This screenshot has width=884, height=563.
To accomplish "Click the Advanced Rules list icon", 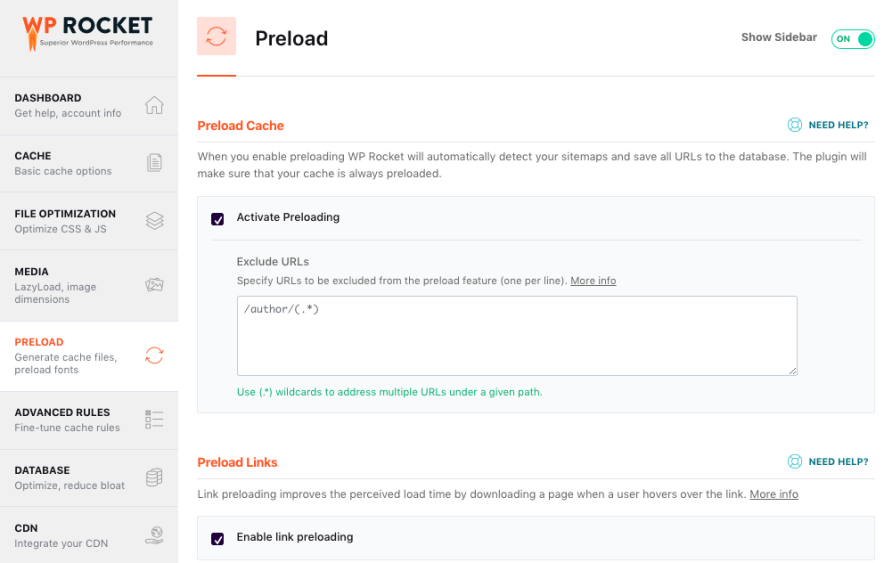I will coord(154,419).
